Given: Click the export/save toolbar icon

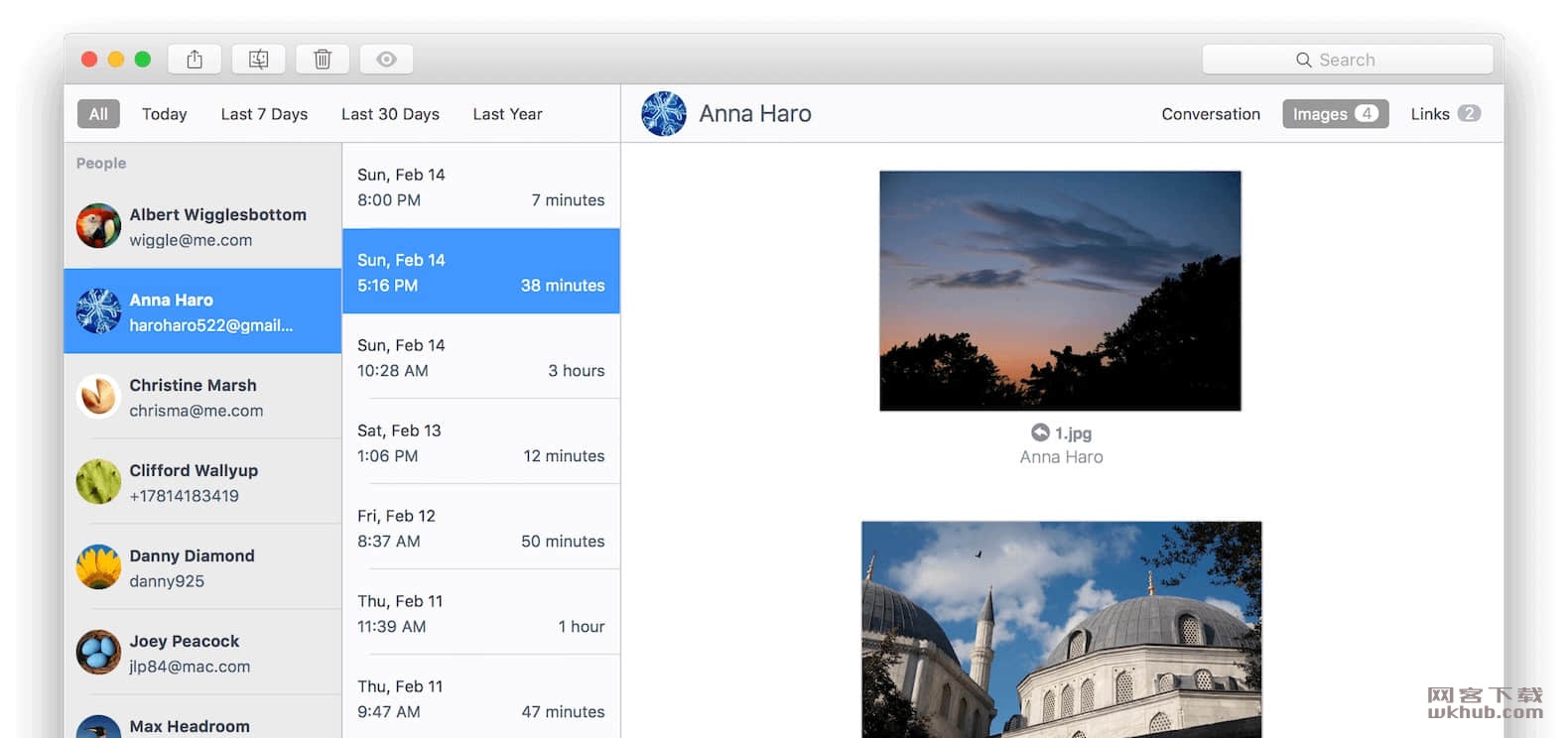Looking at the screenshot, I should (x=258, y=60).
